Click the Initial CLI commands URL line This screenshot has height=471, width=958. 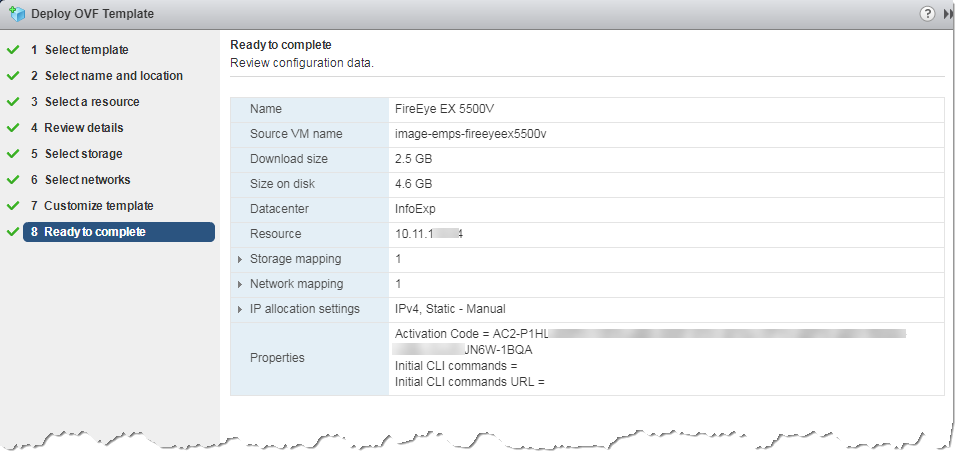click(x=470, y=382)
